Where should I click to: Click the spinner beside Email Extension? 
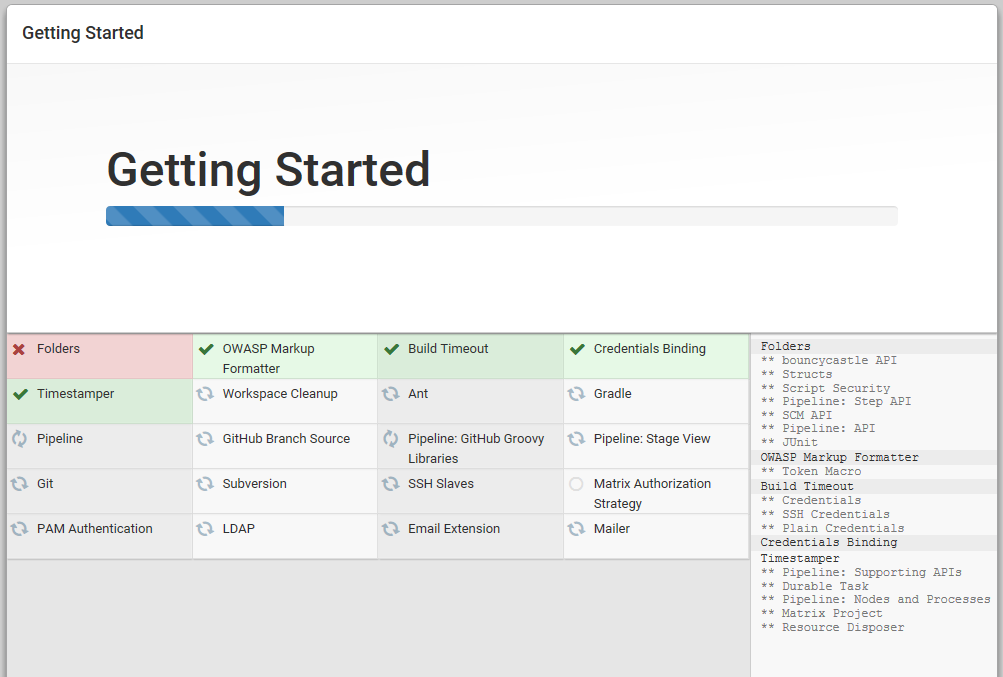coord(390,529)
